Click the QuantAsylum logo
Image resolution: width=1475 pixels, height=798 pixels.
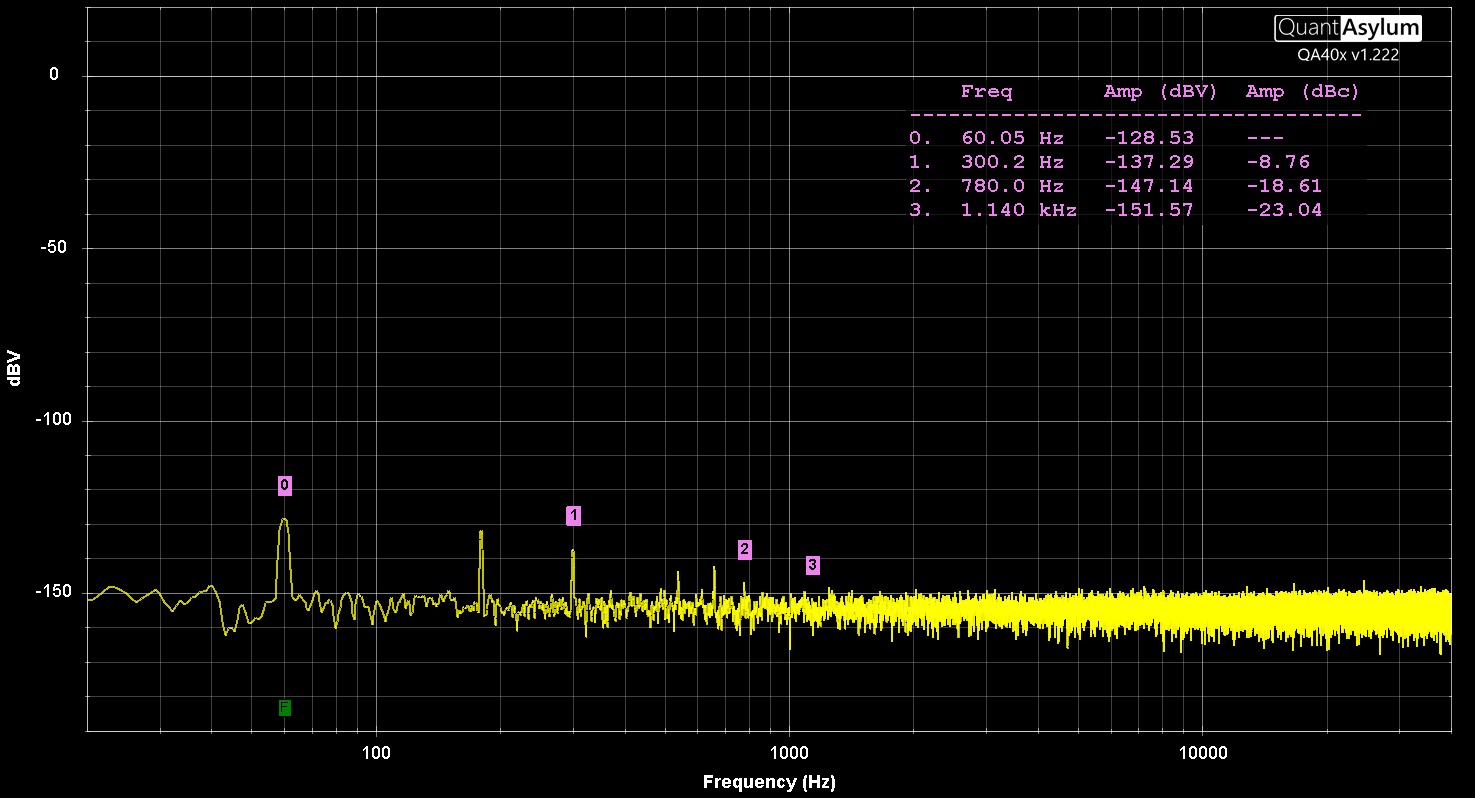click(x=1347, y=29)
